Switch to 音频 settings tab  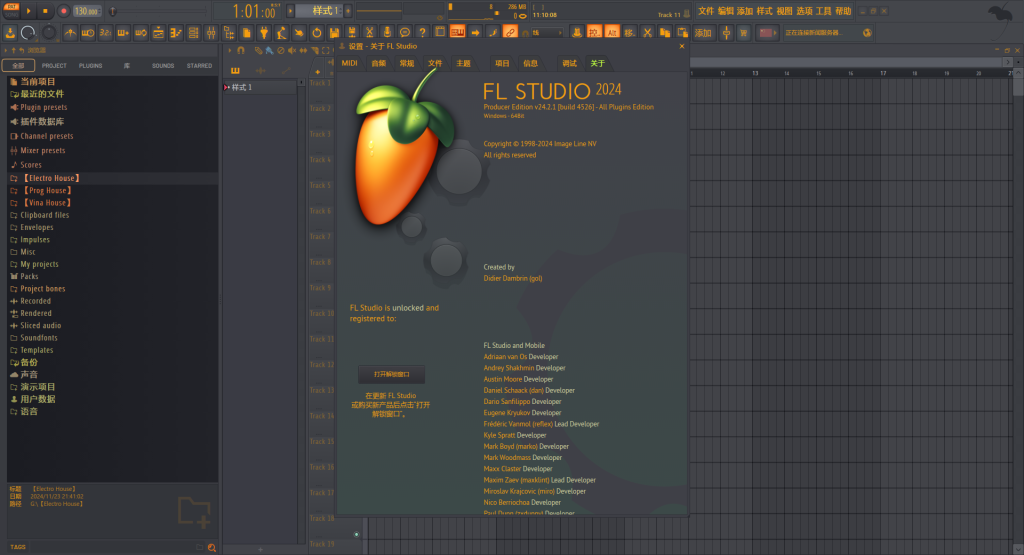[378, 63]
